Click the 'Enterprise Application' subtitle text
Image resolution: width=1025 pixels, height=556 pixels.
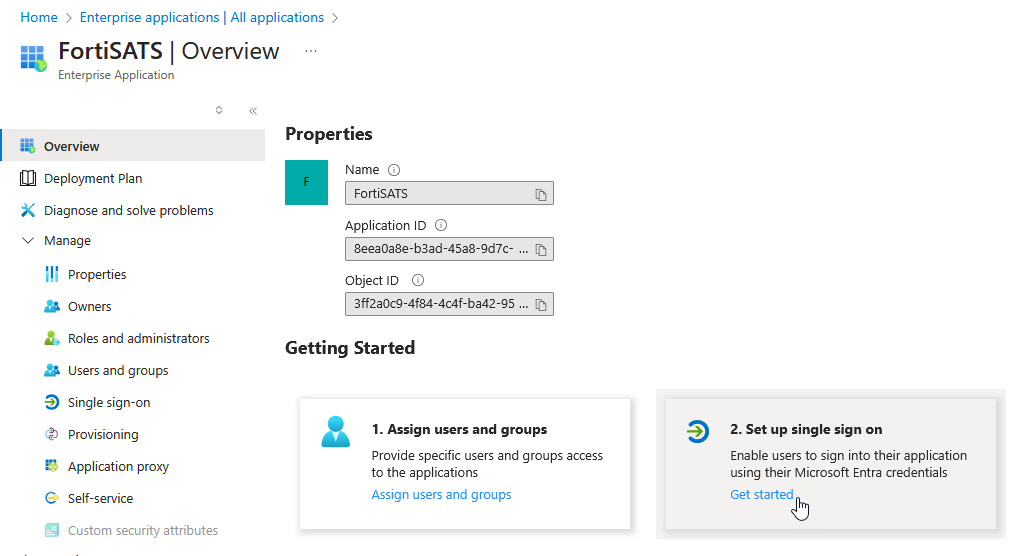116,75
